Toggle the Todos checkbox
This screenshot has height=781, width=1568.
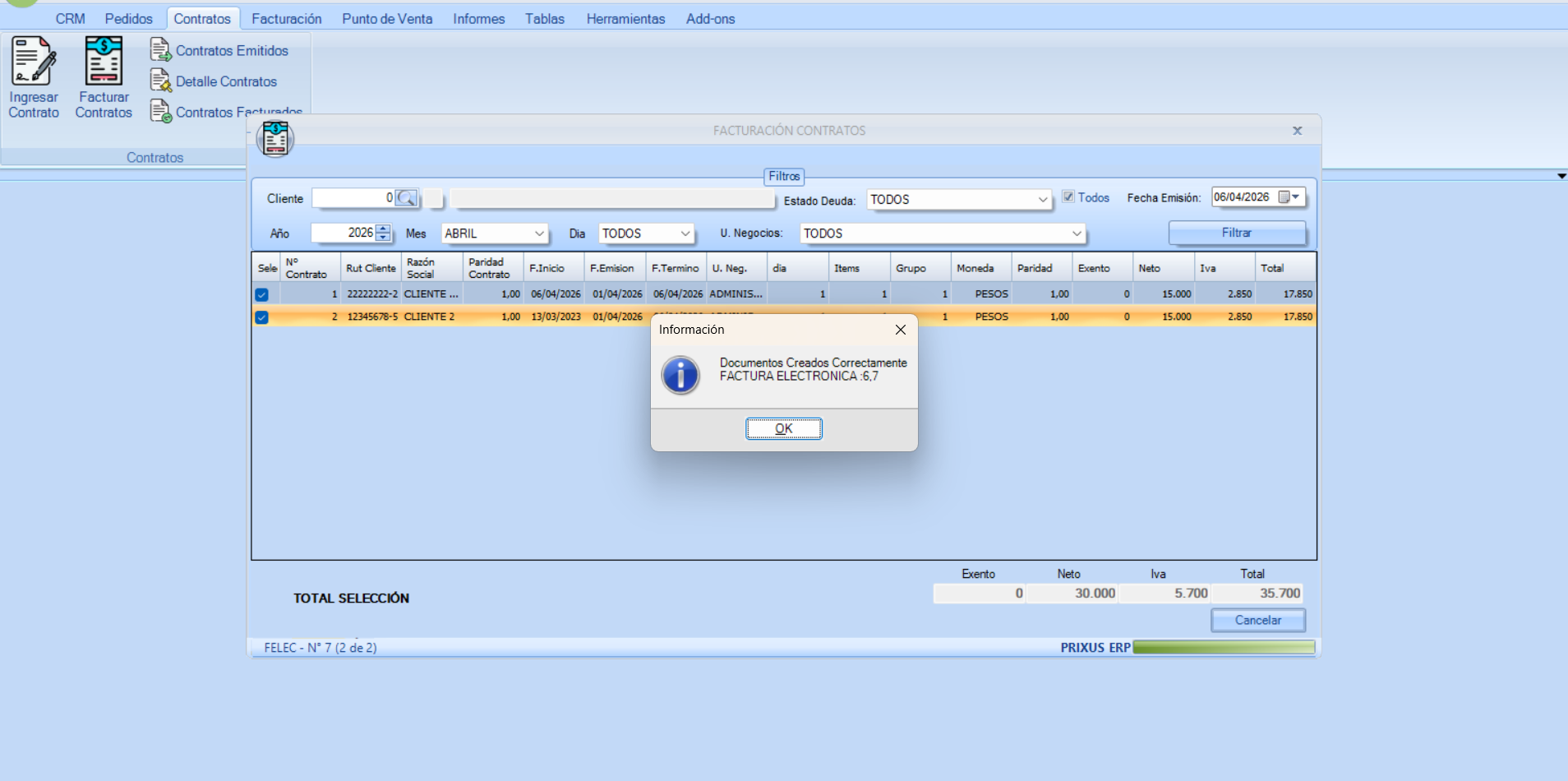pyautogui.click(x=1068, y=197)
